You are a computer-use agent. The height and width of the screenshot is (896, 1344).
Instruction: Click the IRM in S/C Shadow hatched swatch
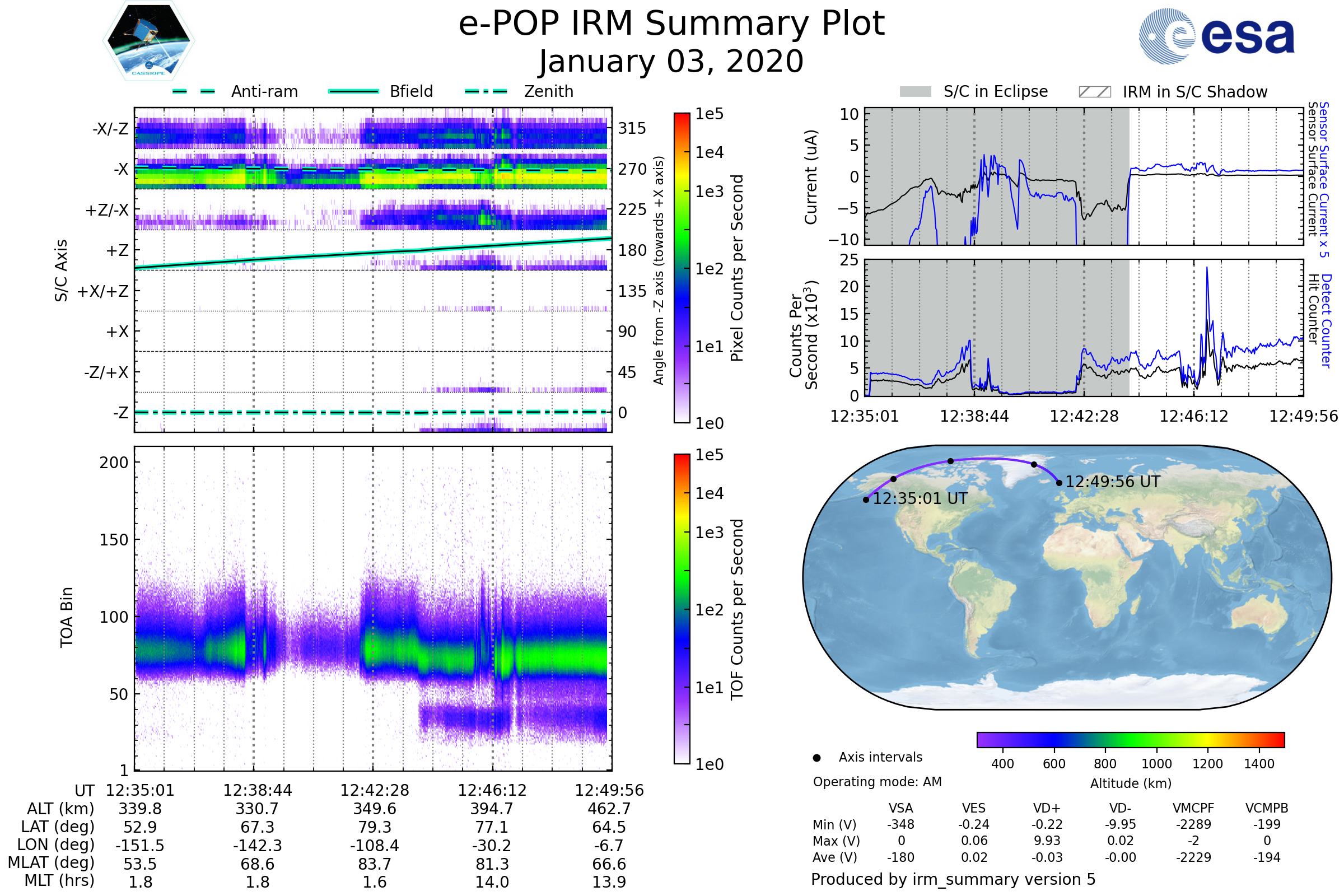click(1094, 92)
